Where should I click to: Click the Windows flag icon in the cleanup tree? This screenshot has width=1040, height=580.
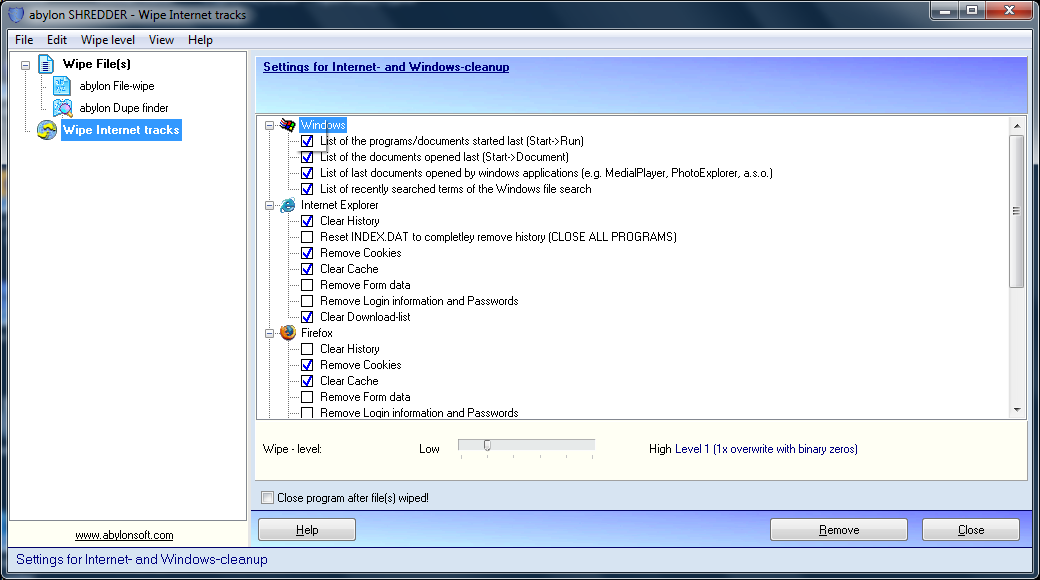[287, 125]
